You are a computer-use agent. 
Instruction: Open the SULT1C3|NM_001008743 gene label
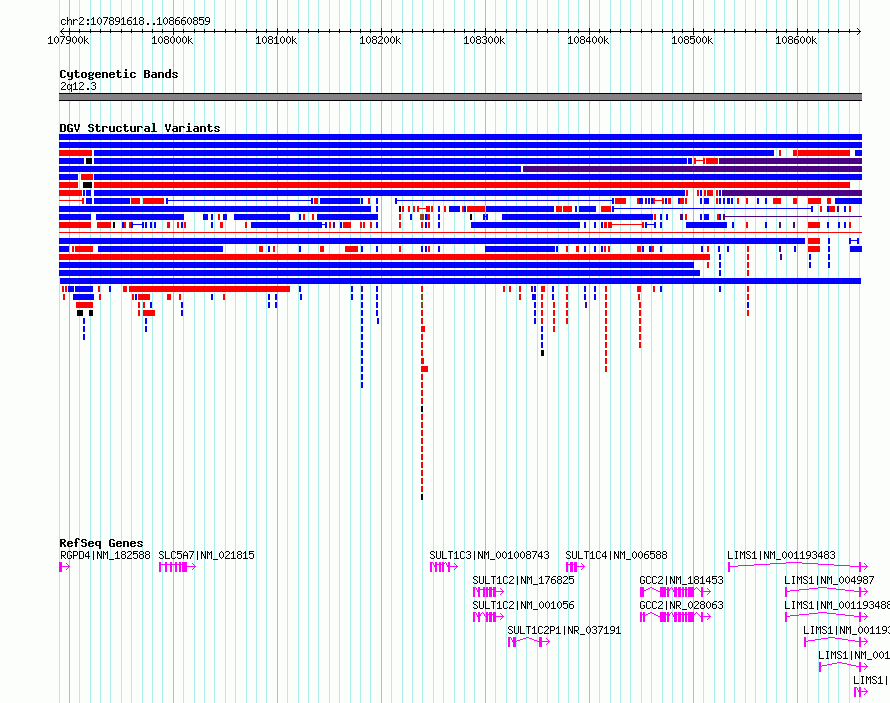click(489, 555)
